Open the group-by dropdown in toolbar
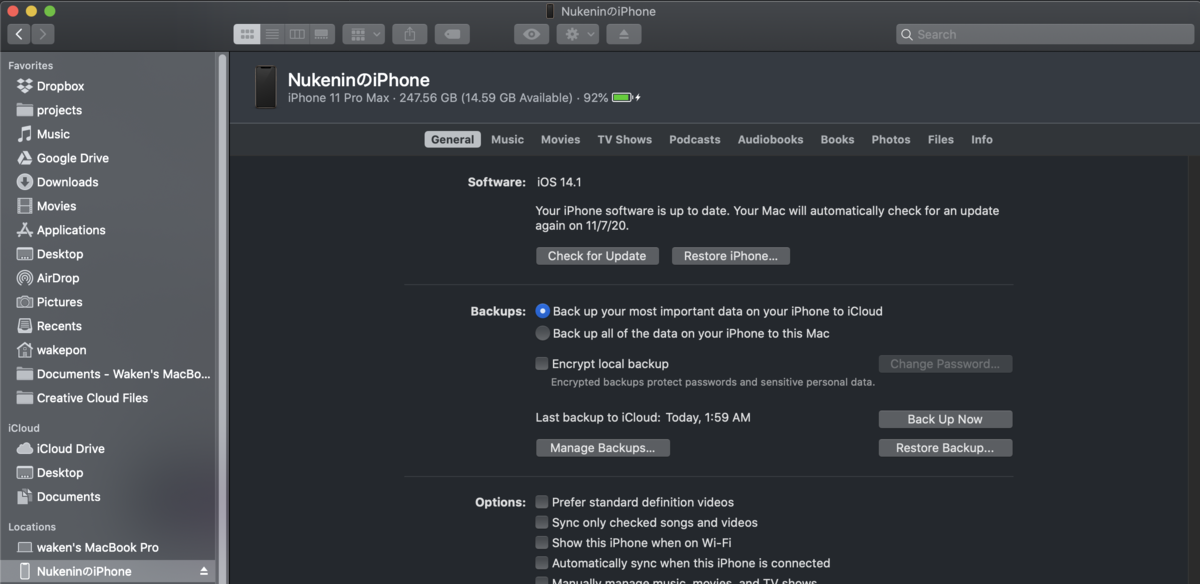The height and width of the screenshot is (584, 1200). 363,34
